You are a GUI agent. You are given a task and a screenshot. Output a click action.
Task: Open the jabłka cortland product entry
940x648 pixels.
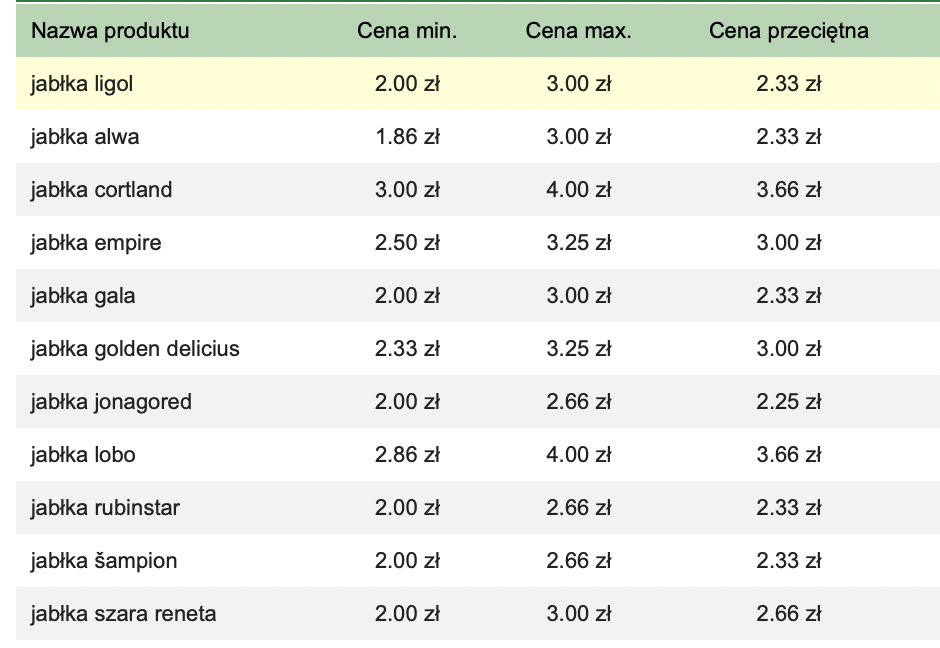(x=101, y=190)
